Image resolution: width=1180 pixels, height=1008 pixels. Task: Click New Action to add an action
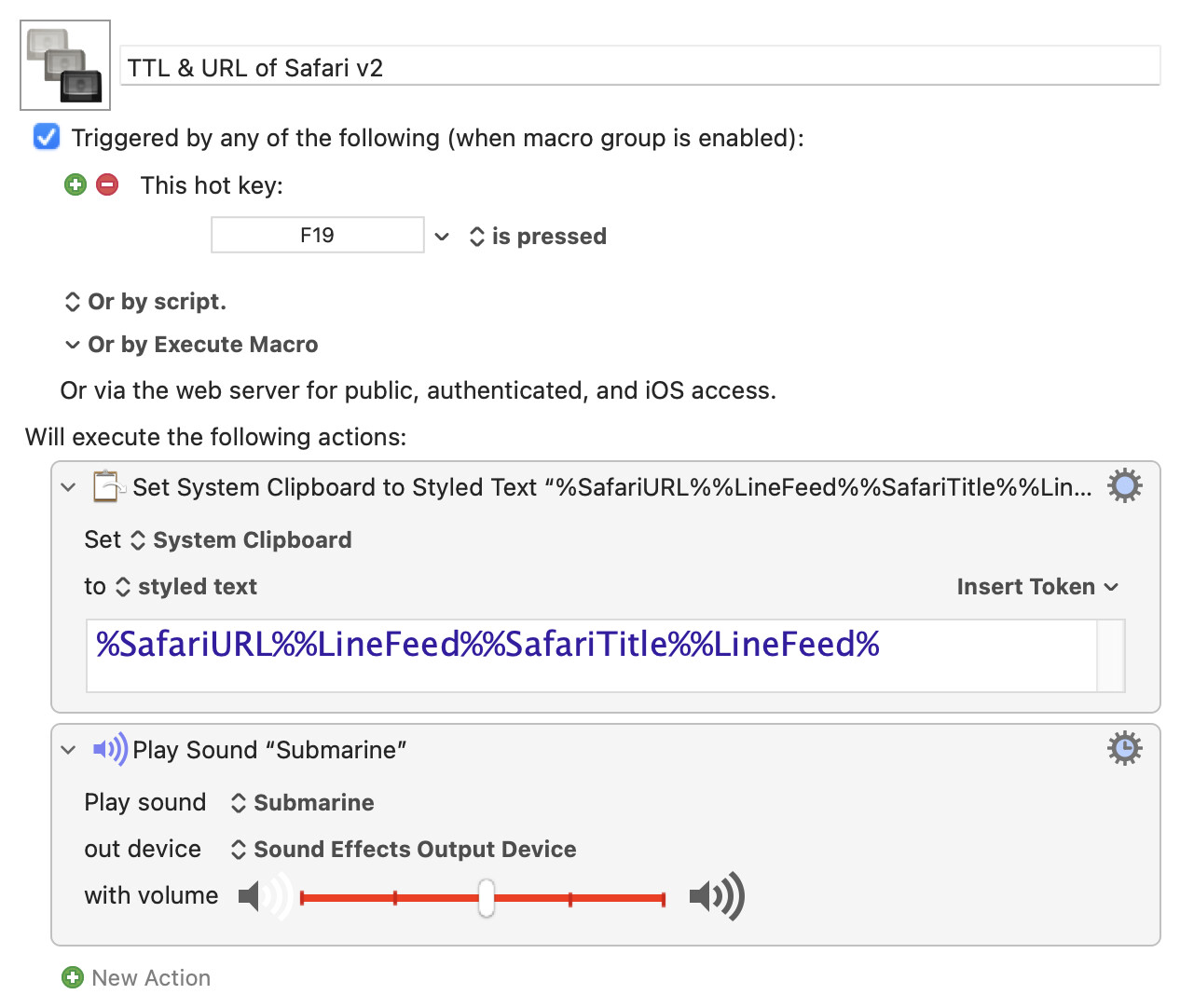point(136,977)
